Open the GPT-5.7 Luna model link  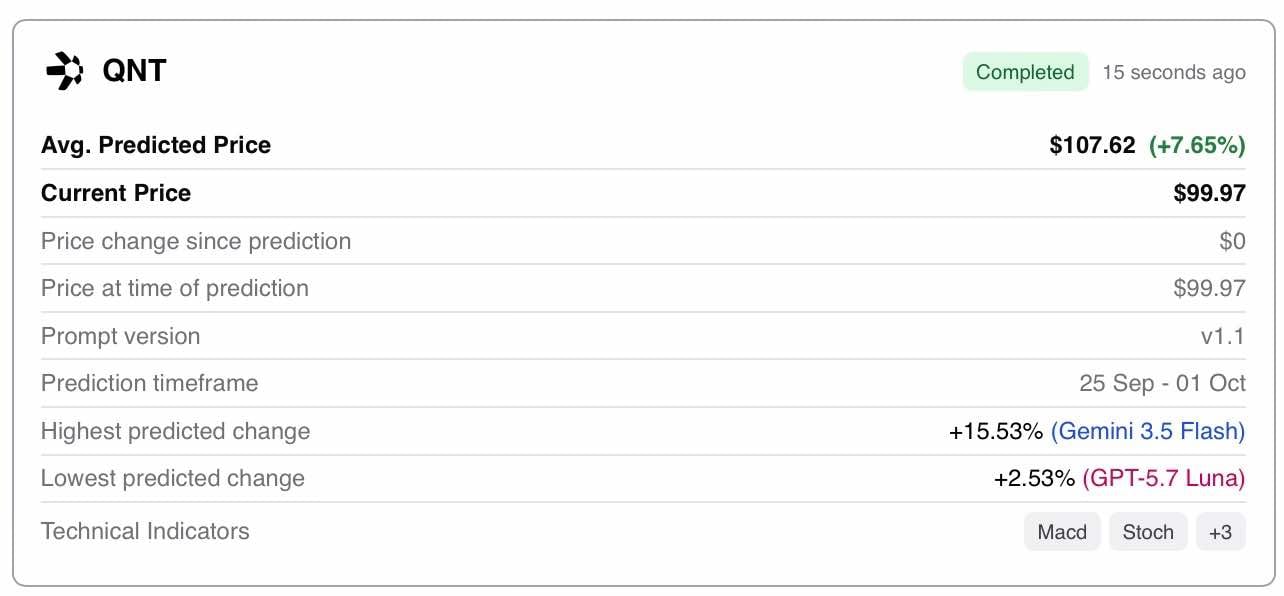[x=1164, y=479]
